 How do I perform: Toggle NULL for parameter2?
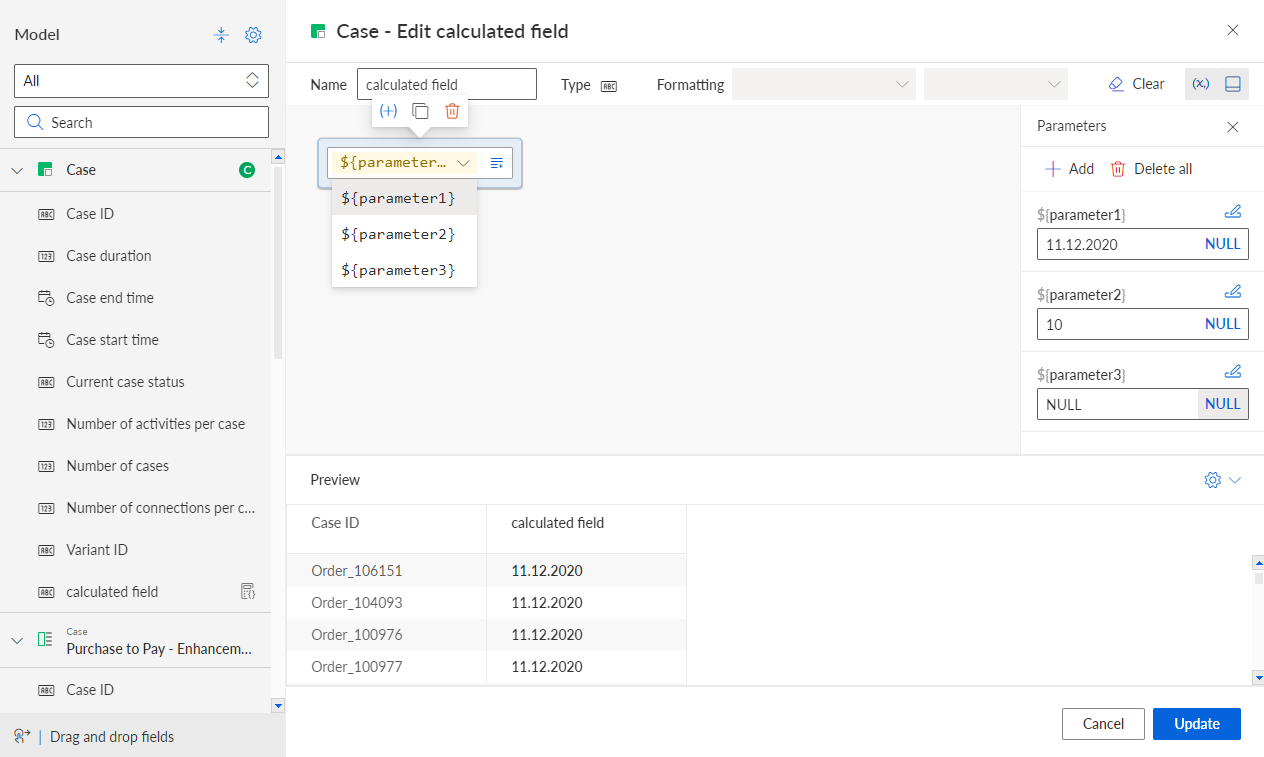(1223, 324)
